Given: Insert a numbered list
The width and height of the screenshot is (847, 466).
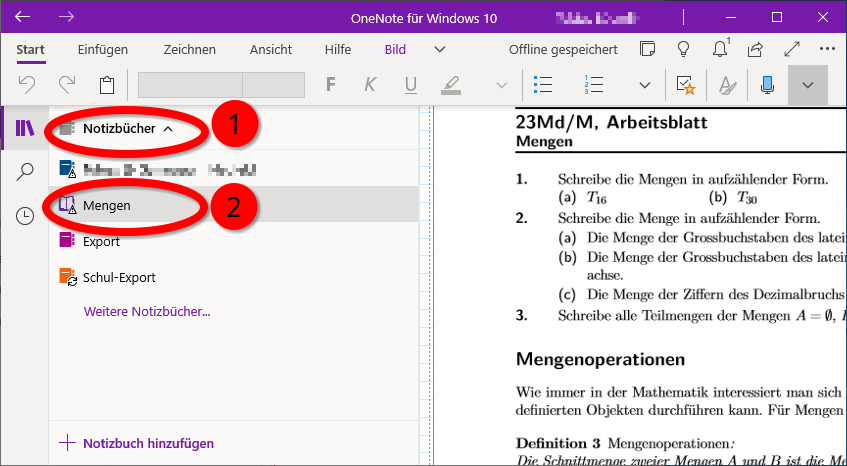Looking at the screenshot, I should 593,85.
